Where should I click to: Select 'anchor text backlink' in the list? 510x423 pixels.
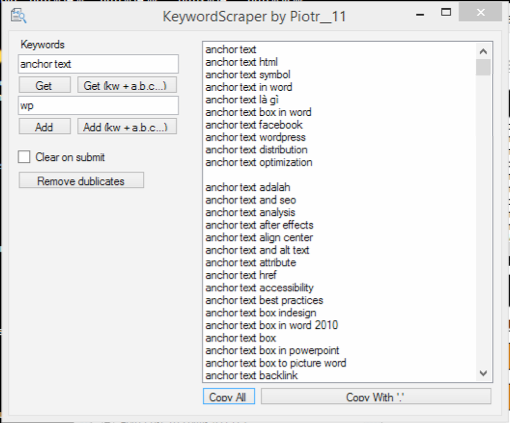(251, 375)
